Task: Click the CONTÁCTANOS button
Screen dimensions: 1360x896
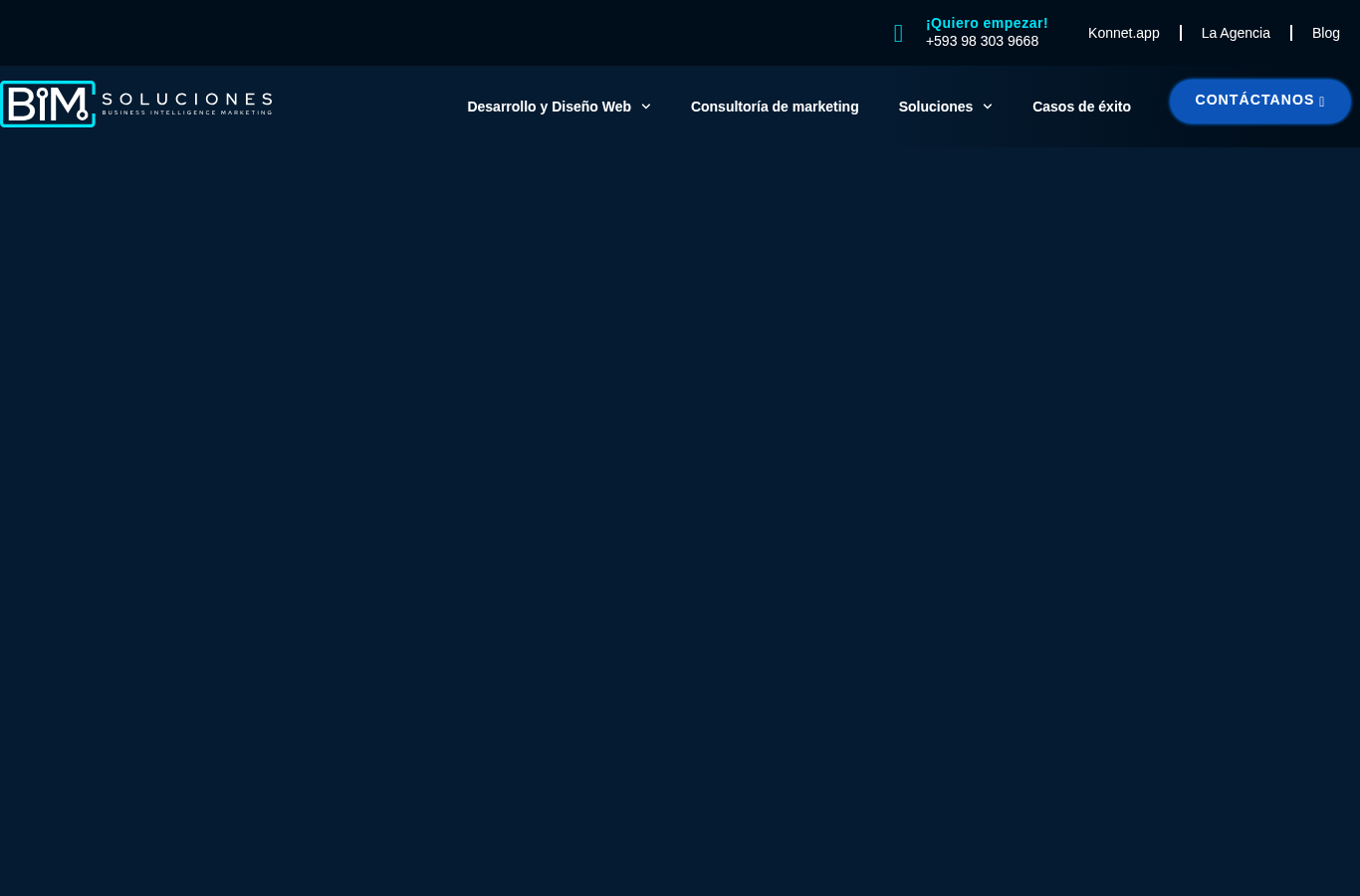Action: (x=1260, y=101)
